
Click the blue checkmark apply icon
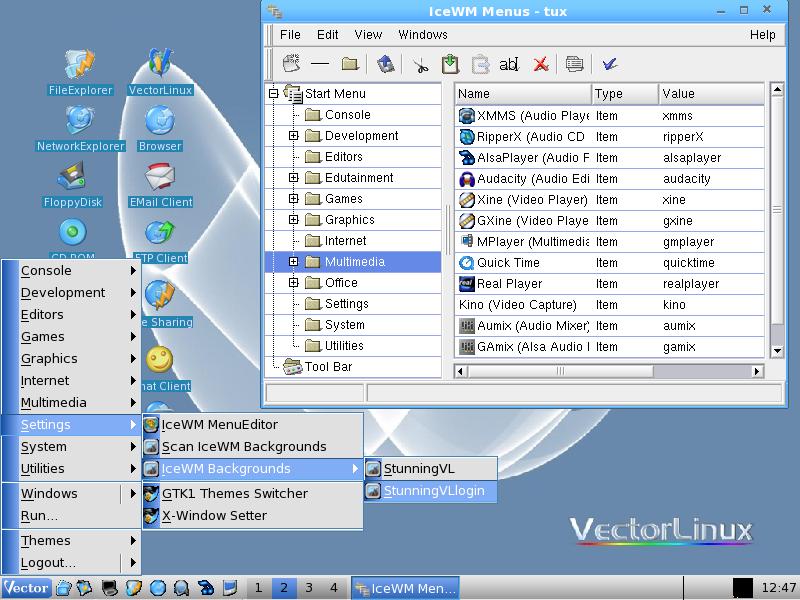(609, 64)
